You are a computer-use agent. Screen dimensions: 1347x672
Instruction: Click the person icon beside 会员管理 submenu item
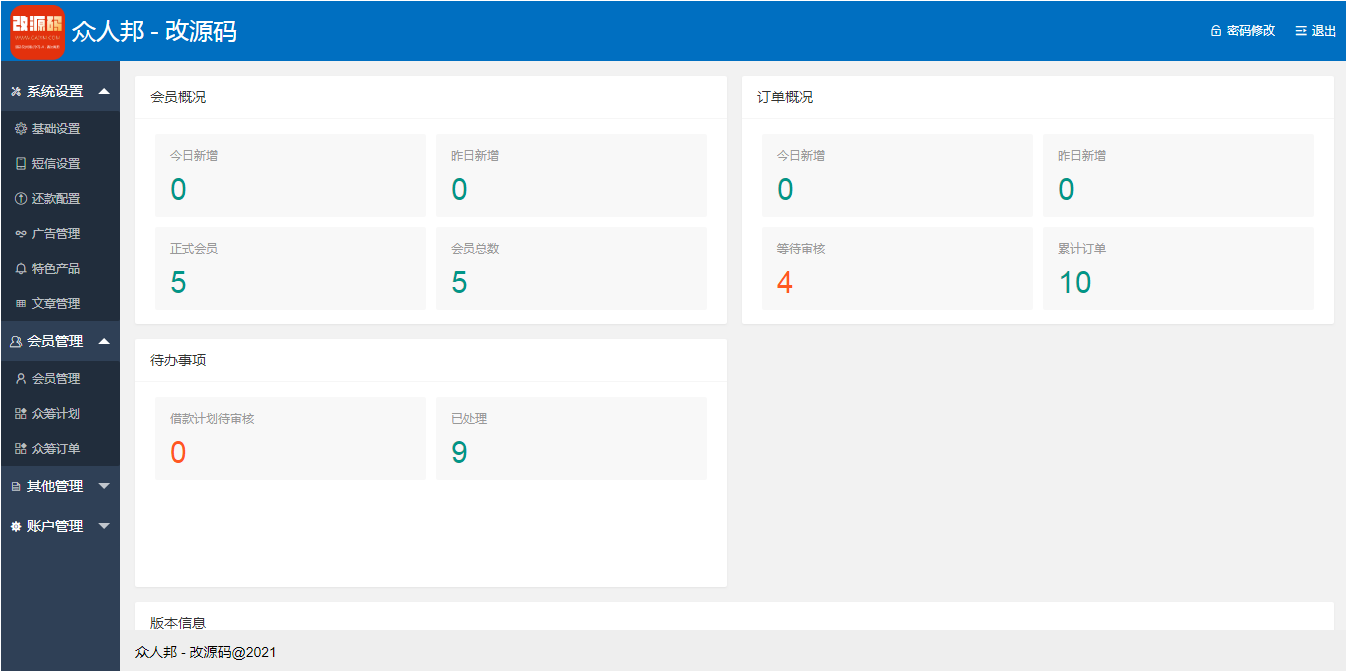click(21, 379)
